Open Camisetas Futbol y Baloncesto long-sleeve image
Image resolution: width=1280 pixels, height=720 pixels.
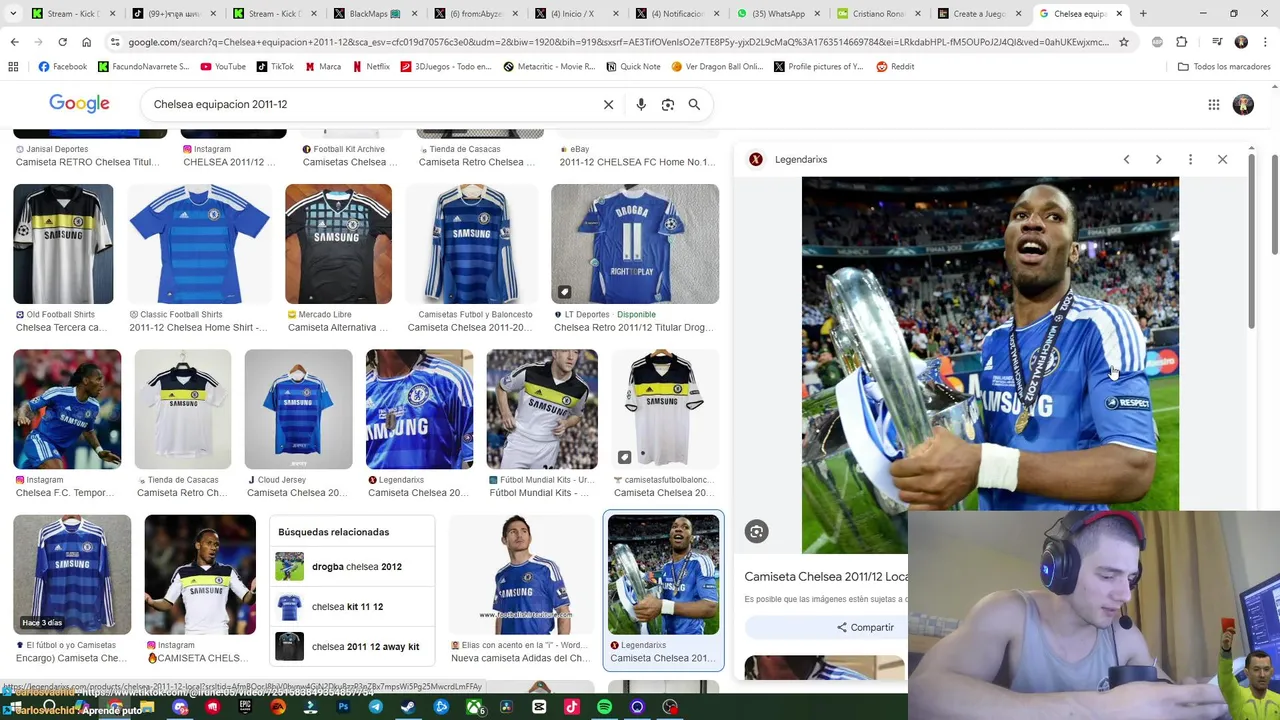pyautogui.click(x=470, y=244)
